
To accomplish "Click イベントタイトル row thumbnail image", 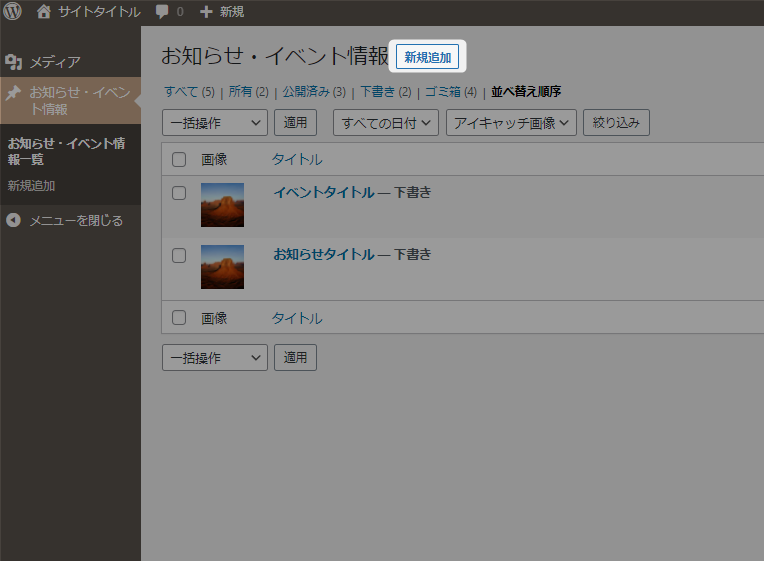I will coord(223,205).
